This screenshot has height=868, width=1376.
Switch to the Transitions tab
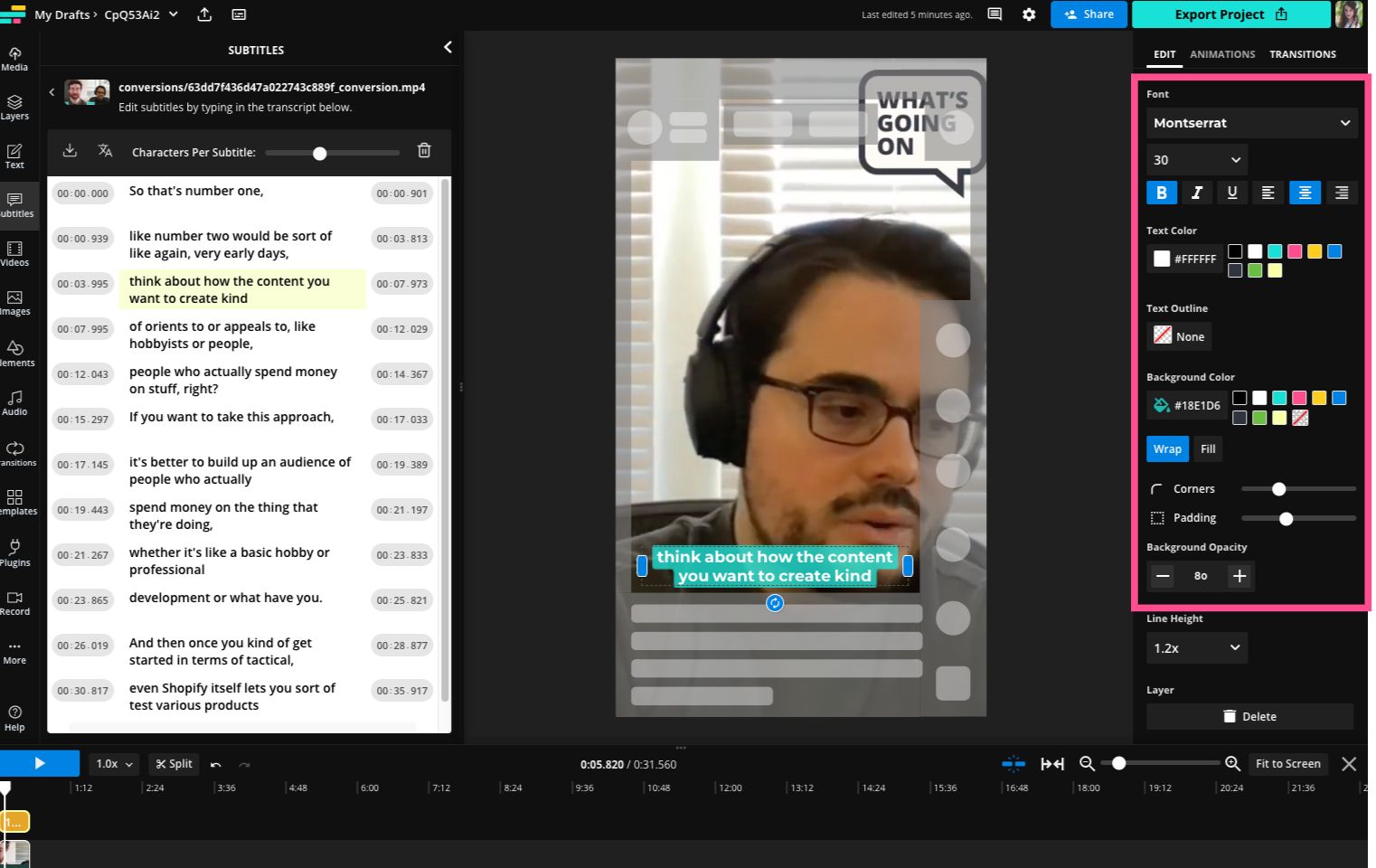1302,54
